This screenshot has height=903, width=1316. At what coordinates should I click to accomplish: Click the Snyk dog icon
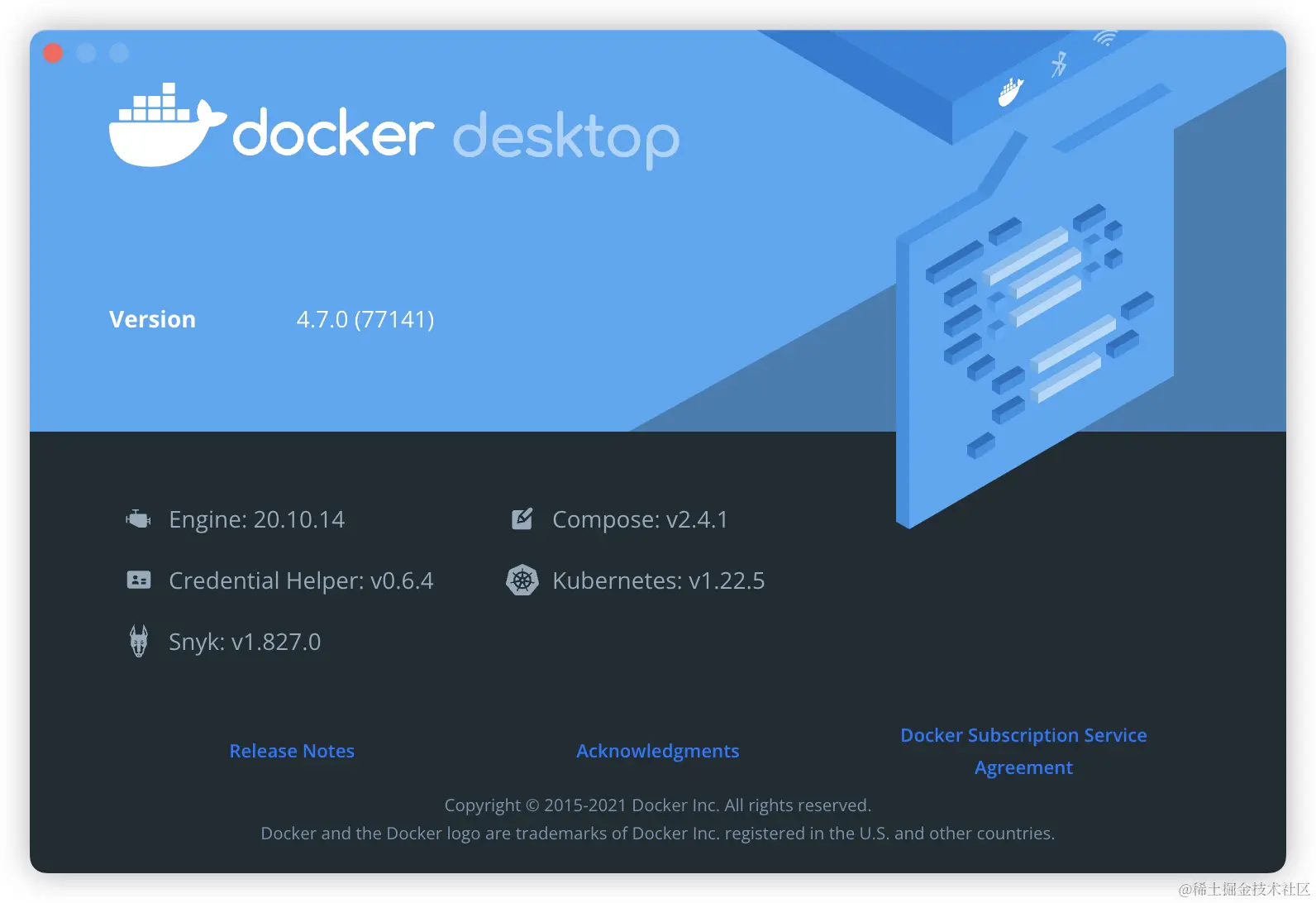[139, 641]
